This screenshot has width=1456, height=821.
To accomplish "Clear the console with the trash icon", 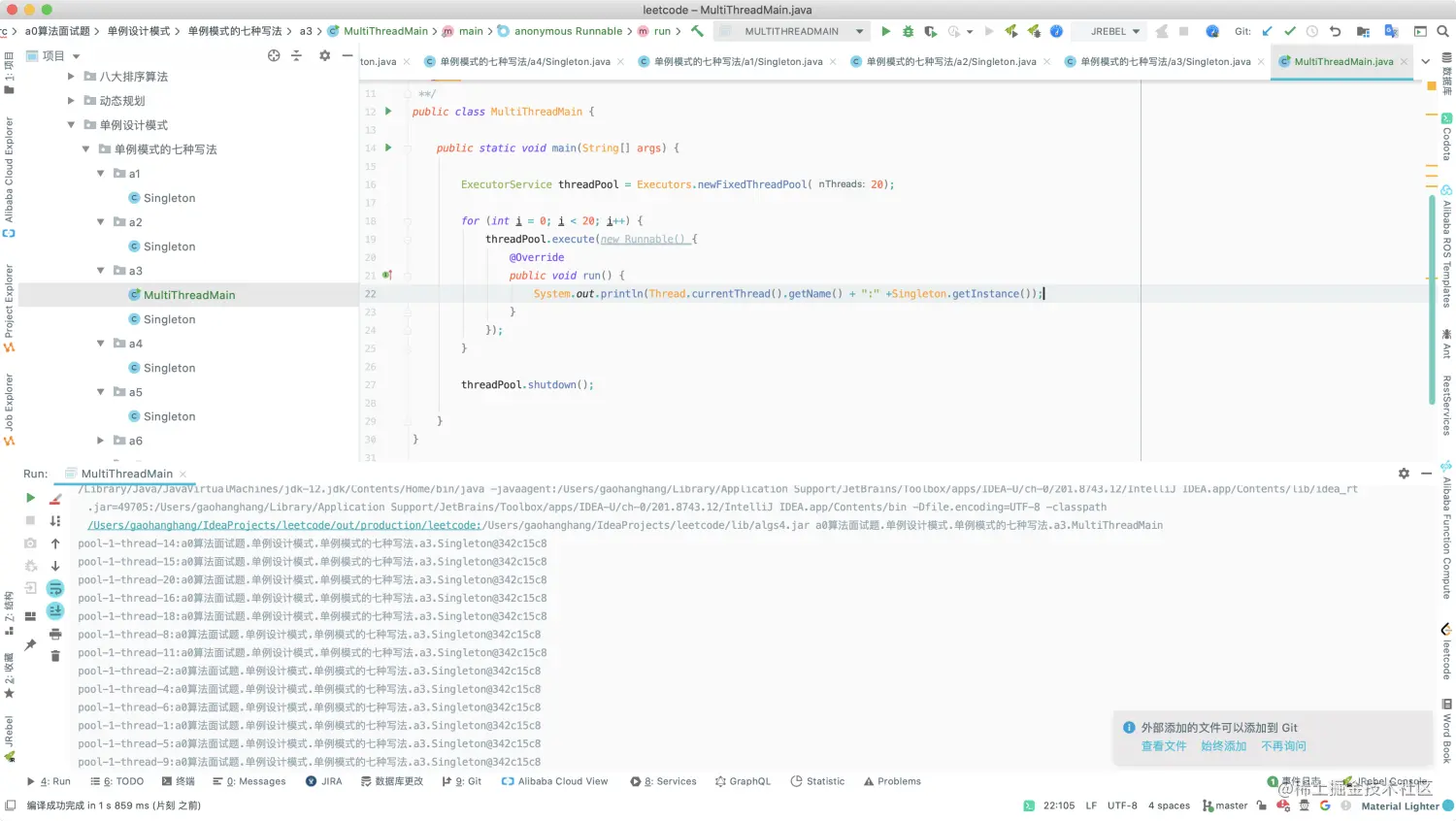I will (55, 656).
